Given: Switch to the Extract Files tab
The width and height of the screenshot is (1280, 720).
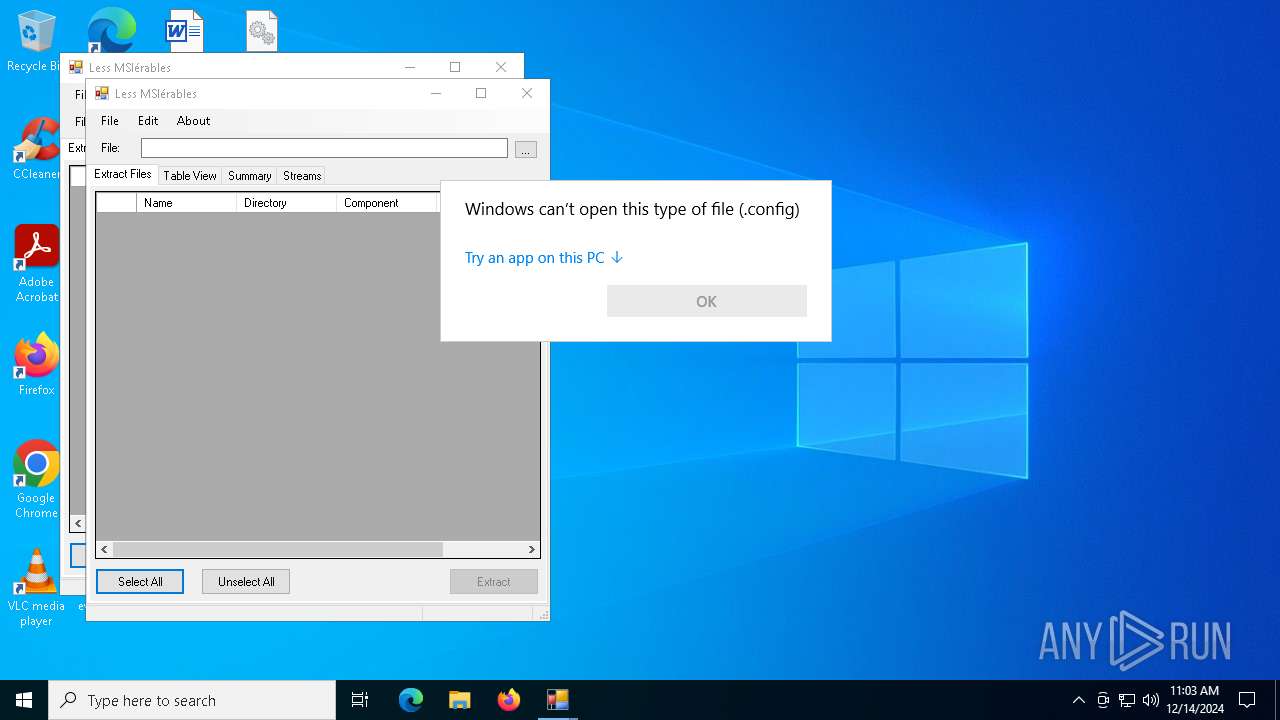Looking at the screenshot, I should [x=123, y=174].
